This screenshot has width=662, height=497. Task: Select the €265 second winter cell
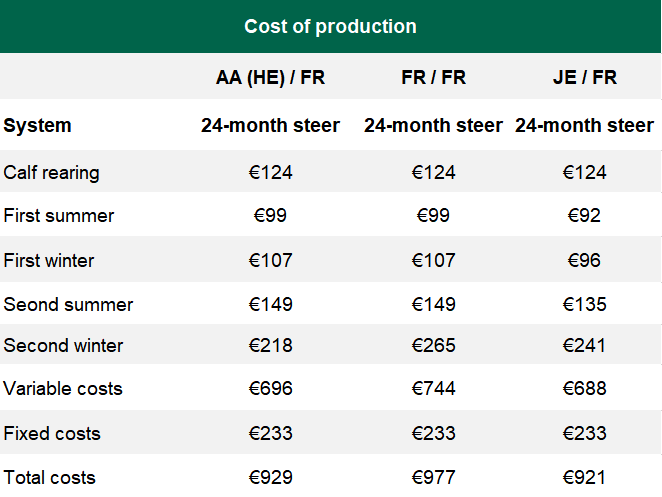point(433,346)
